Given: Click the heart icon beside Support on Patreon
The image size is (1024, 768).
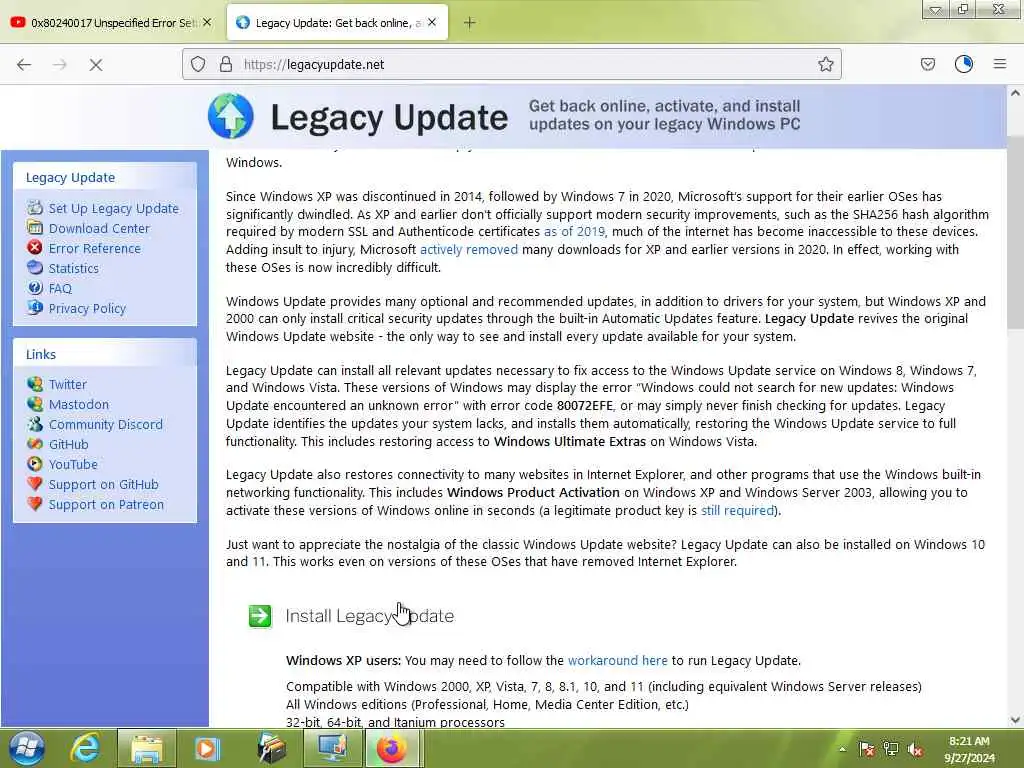Looking at the screenshot, I should pyautogui.click(x=35, y=504).
